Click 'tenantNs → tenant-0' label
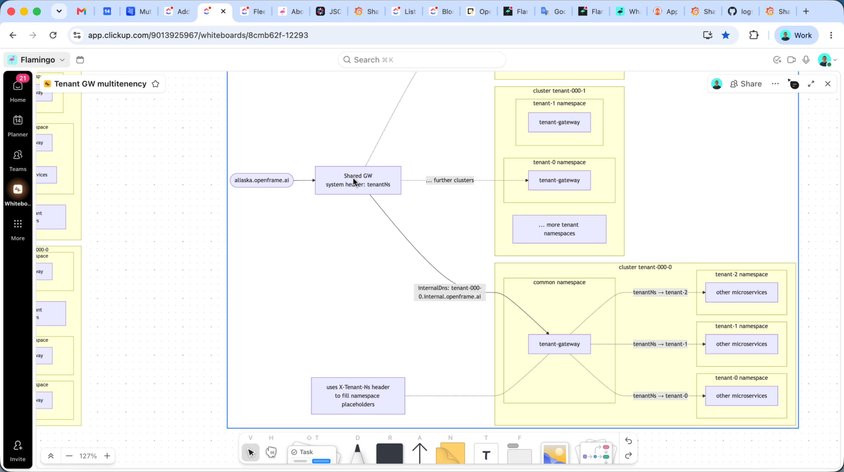This screenshot has height=472, width=844. click(660, 396)
